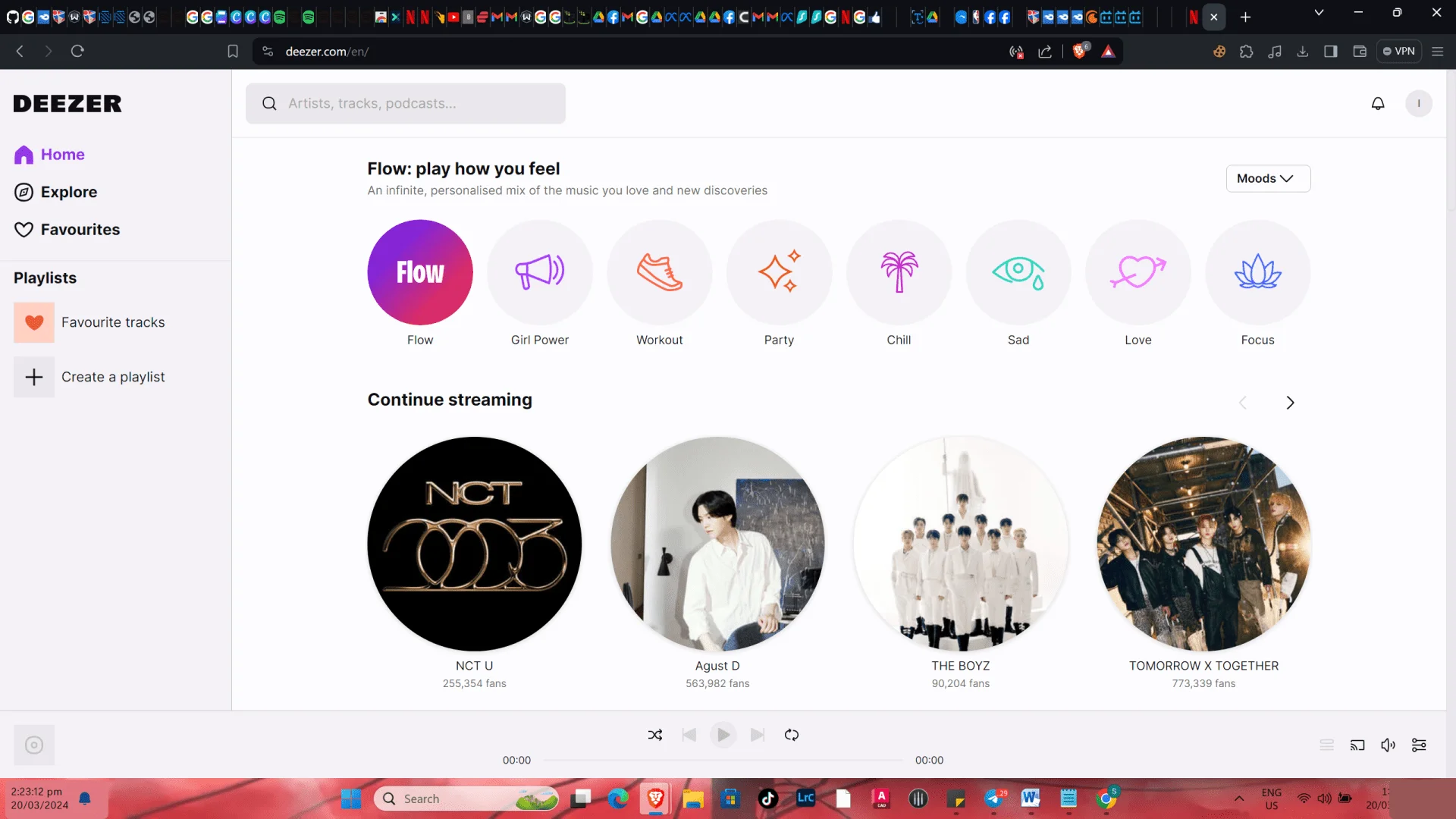Go back in the browser
Image resolution: width=1456 pixels, height=819 pixels.
pyautogui.click(x=20, y=51)
